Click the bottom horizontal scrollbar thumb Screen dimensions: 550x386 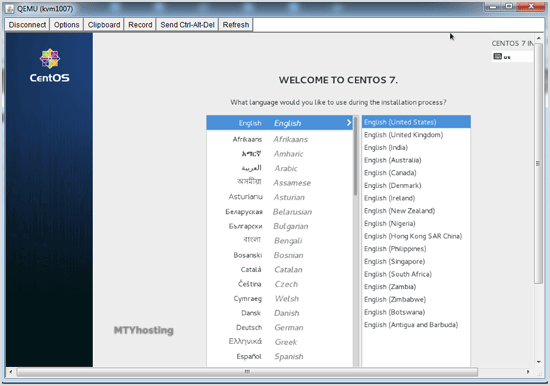pos(247,372)
